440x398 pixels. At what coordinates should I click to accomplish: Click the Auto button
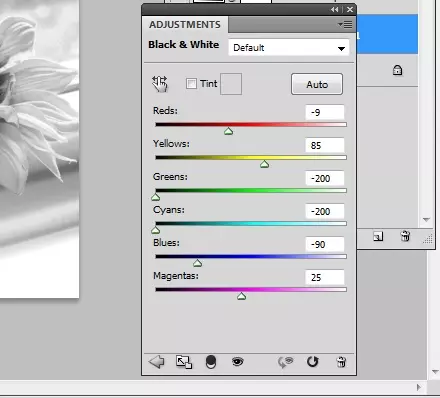coord(317,84)
